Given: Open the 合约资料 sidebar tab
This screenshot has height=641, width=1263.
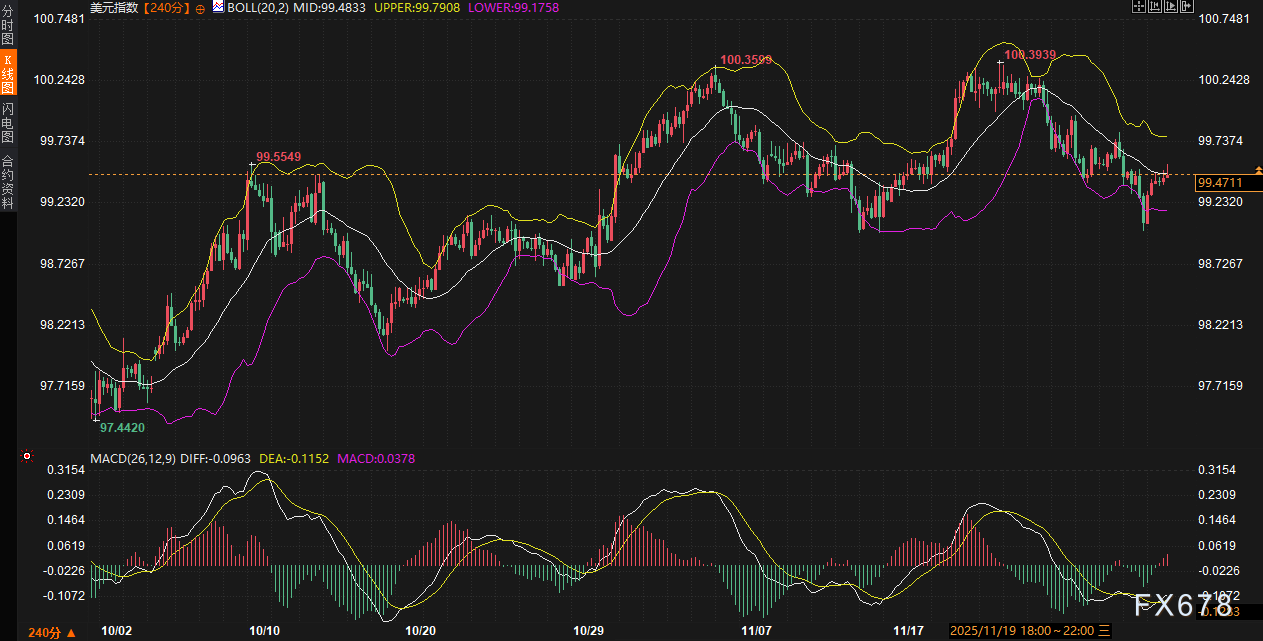Looking at the screenshot, I should [x=8, y=181].
